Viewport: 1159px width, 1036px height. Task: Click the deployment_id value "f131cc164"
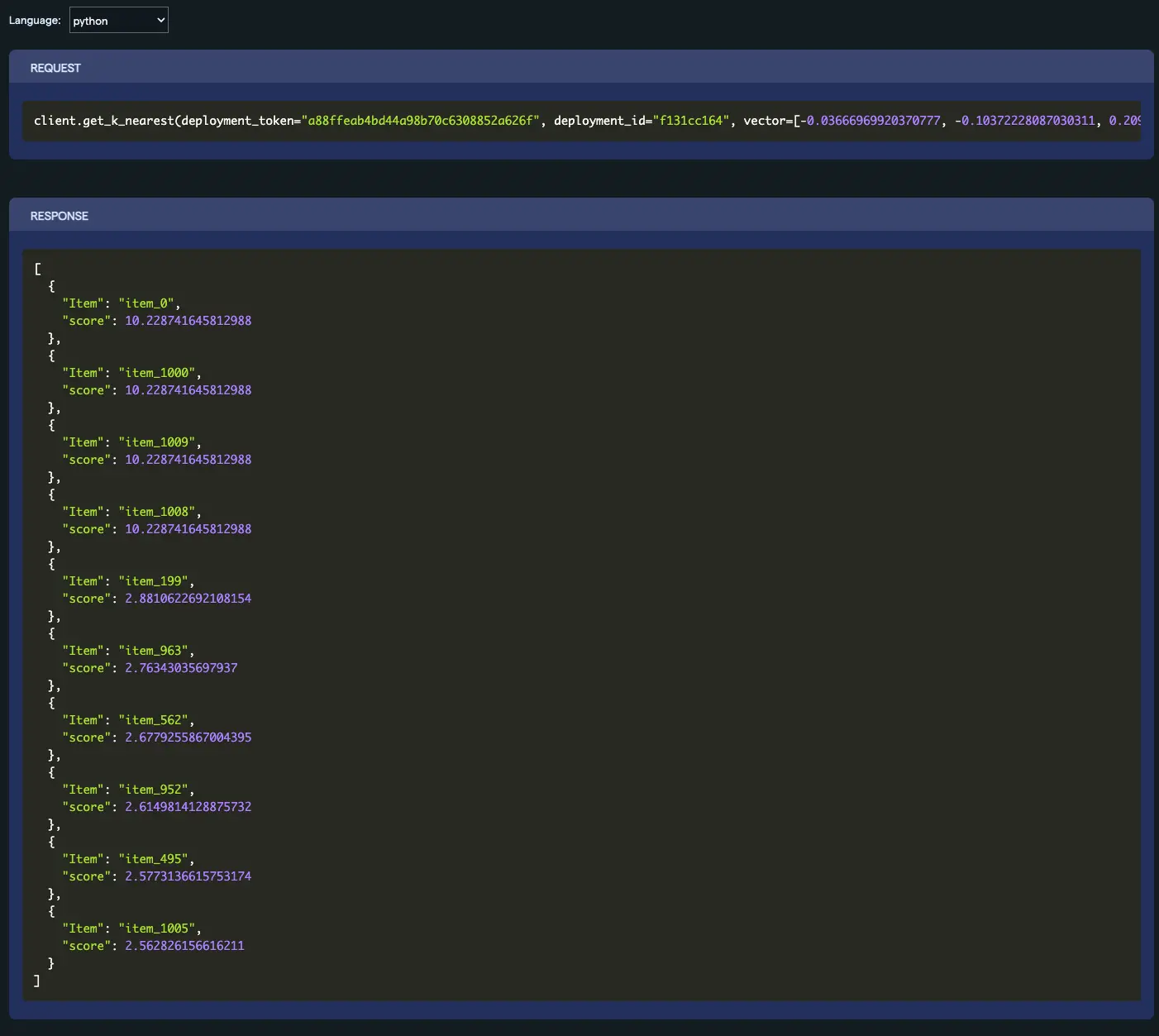pyautogui.click(x=690, y=121)
